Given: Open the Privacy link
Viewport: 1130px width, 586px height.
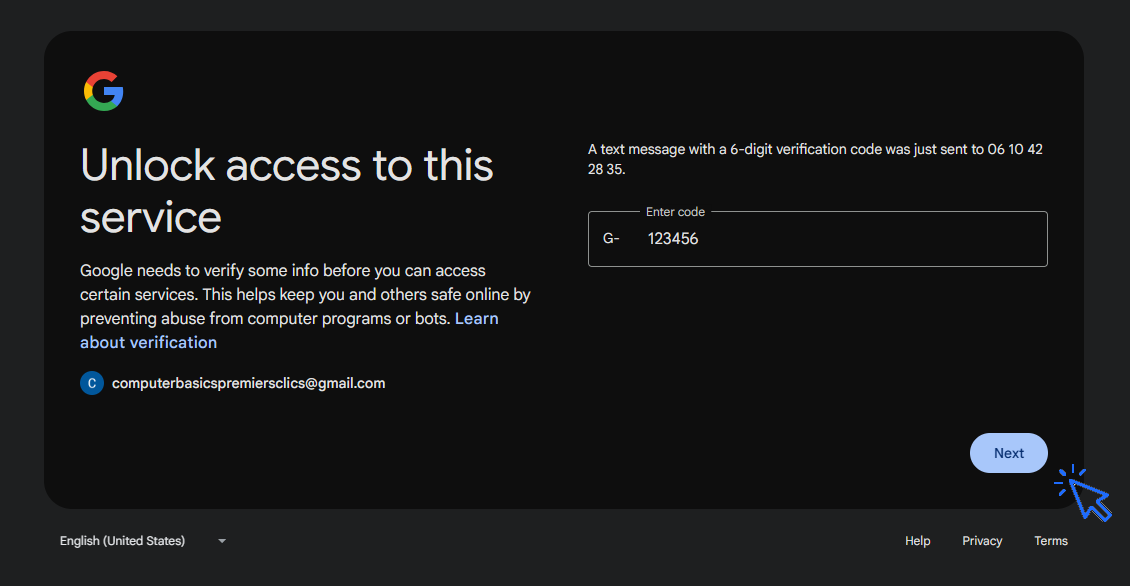Looking at the screenshot, I should (x=982, y=540).
